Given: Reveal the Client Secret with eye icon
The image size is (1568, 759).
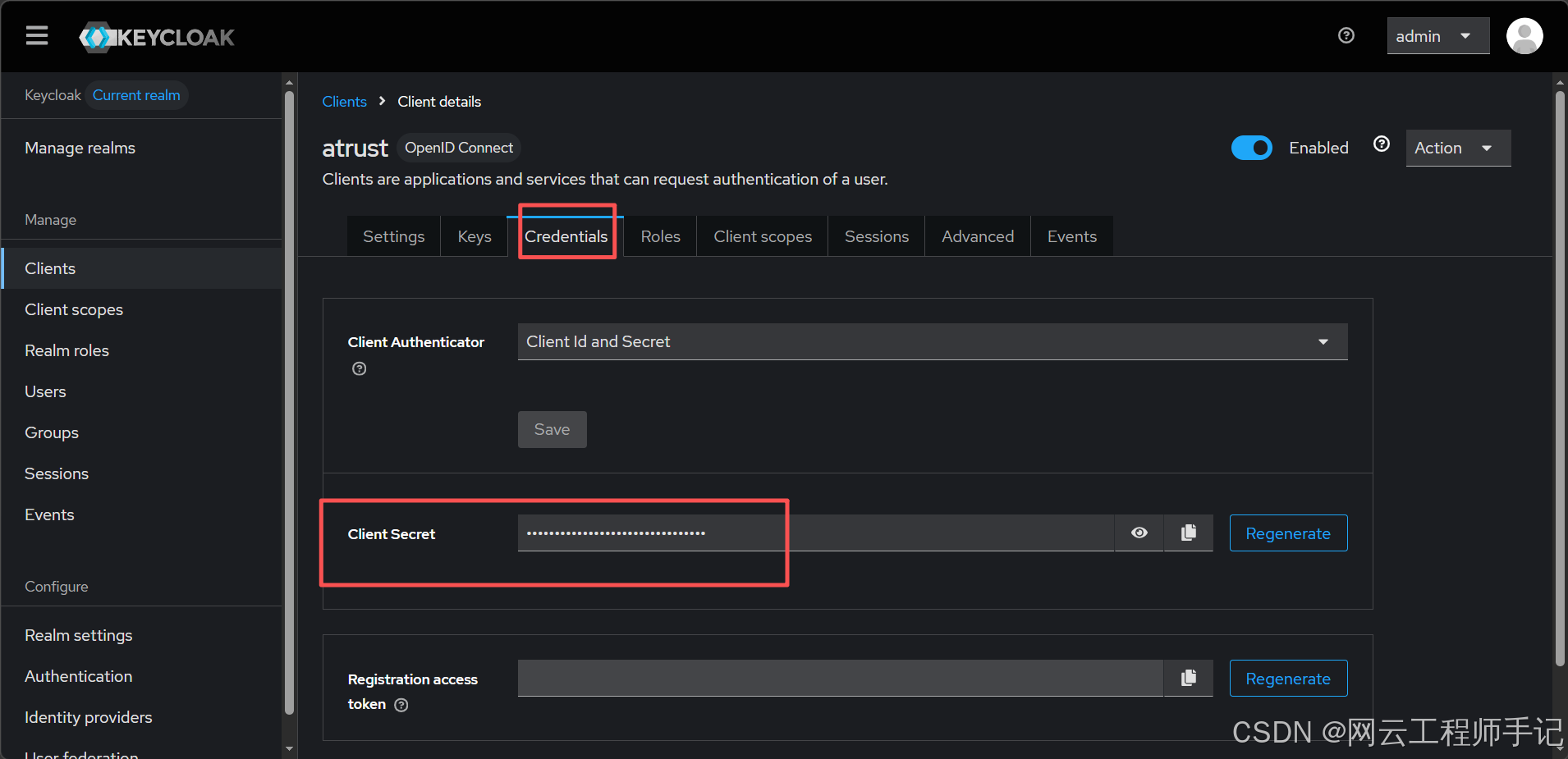Looking at the screenshot, I should [1139, 533].
